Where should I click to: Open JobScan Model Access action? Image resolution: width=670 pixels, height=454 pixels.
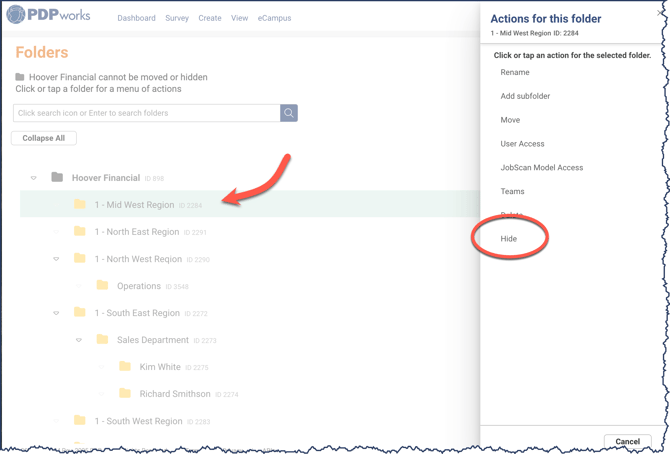[541, 168]
